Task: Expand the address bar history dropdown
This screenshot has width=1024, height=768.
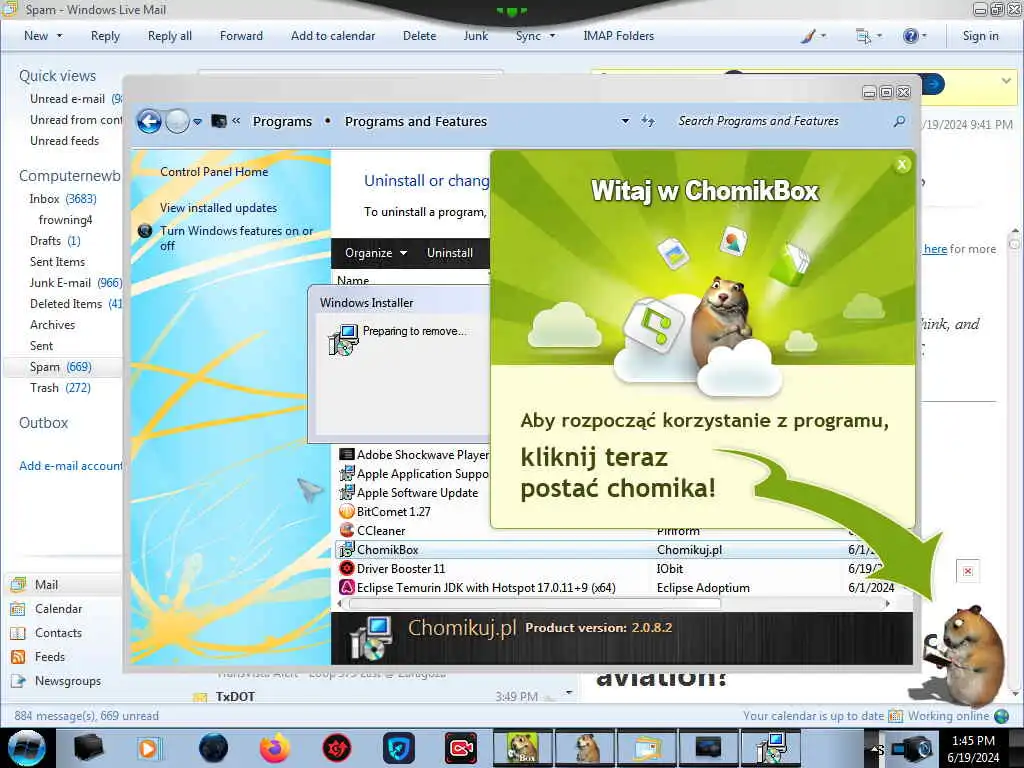Action: (x=625, y=121)
